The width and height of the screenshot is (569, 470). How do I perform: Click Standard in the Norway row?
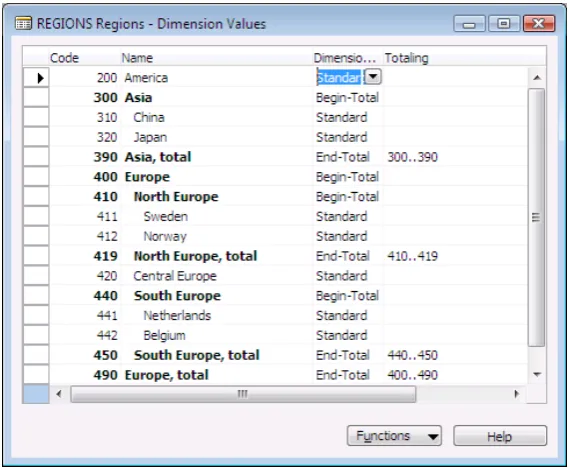(x=341, y=236)
